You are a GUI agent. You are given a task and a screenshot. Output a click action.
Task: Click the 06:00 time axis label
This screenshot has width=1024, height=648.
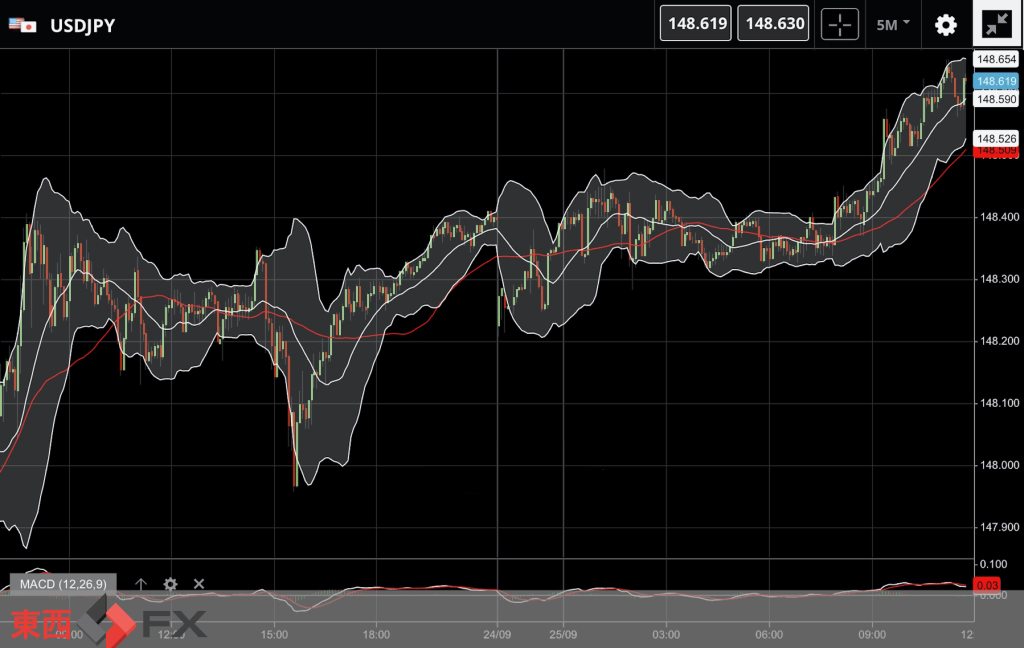(769, 634)
